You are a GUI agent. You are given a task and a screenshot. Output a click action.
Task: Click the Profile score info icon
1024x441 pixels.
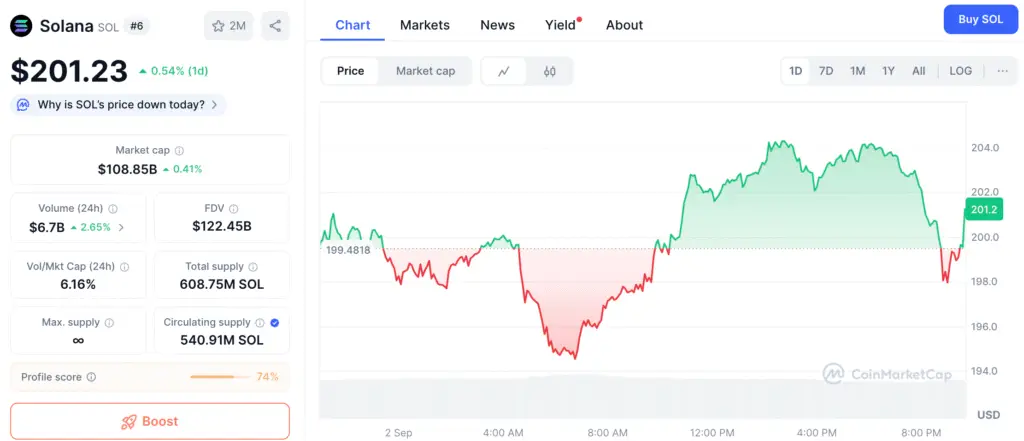91,377
